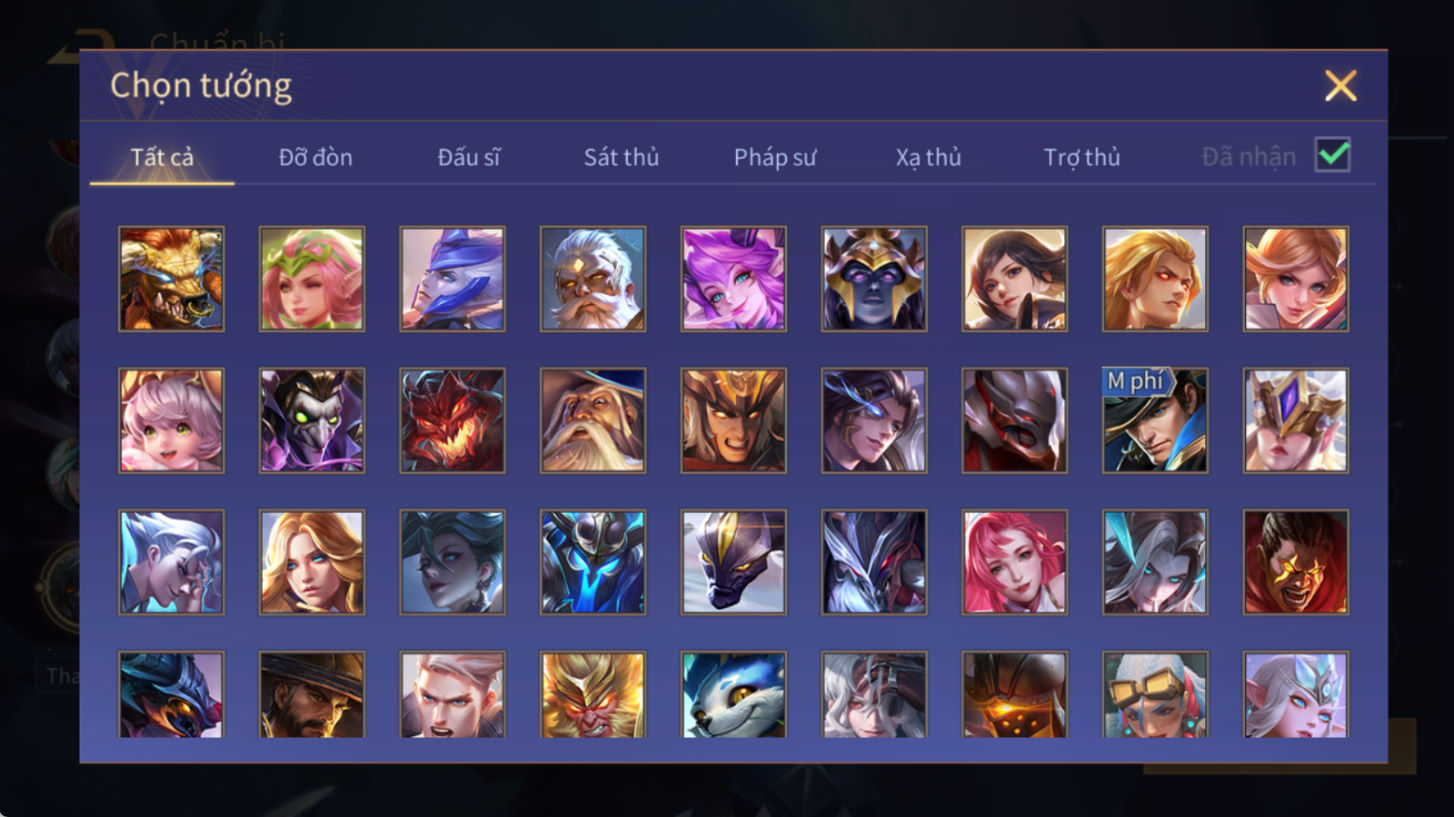Select the Tất cả tab
The width and height of the screenshot is (1454, 817).
162,157
